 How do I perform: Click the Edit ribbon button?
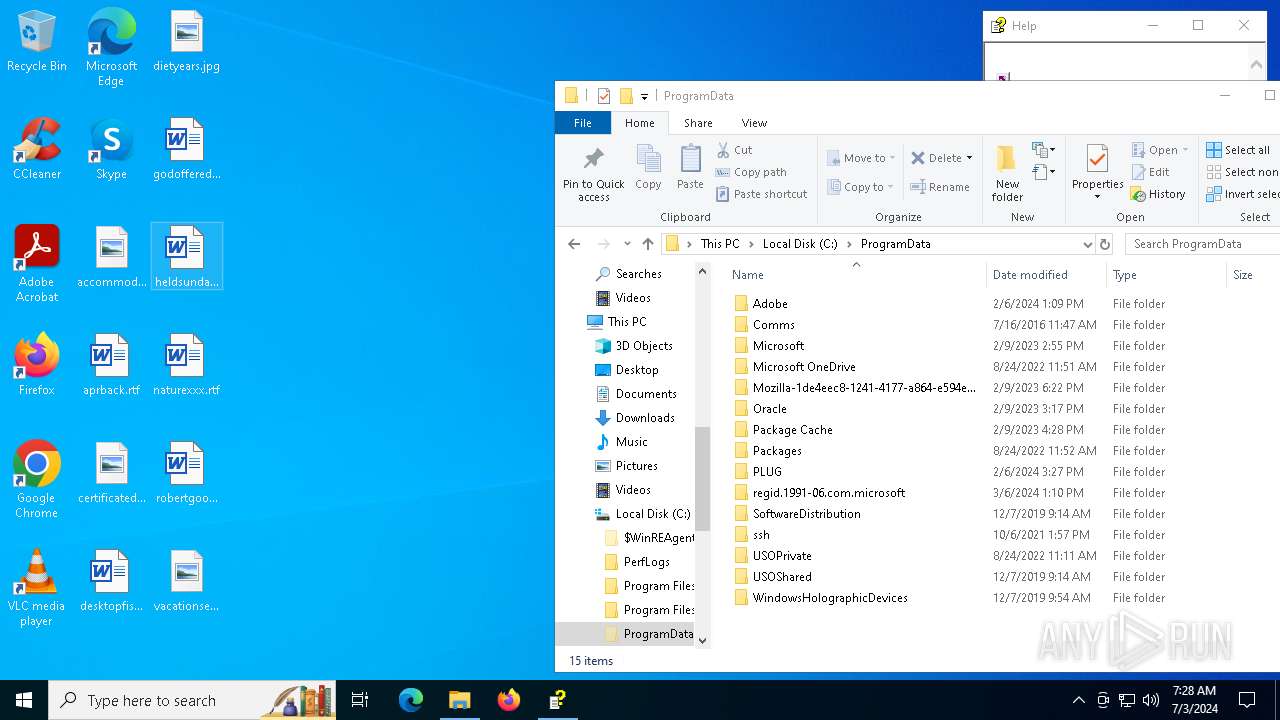pos(1150,172)
